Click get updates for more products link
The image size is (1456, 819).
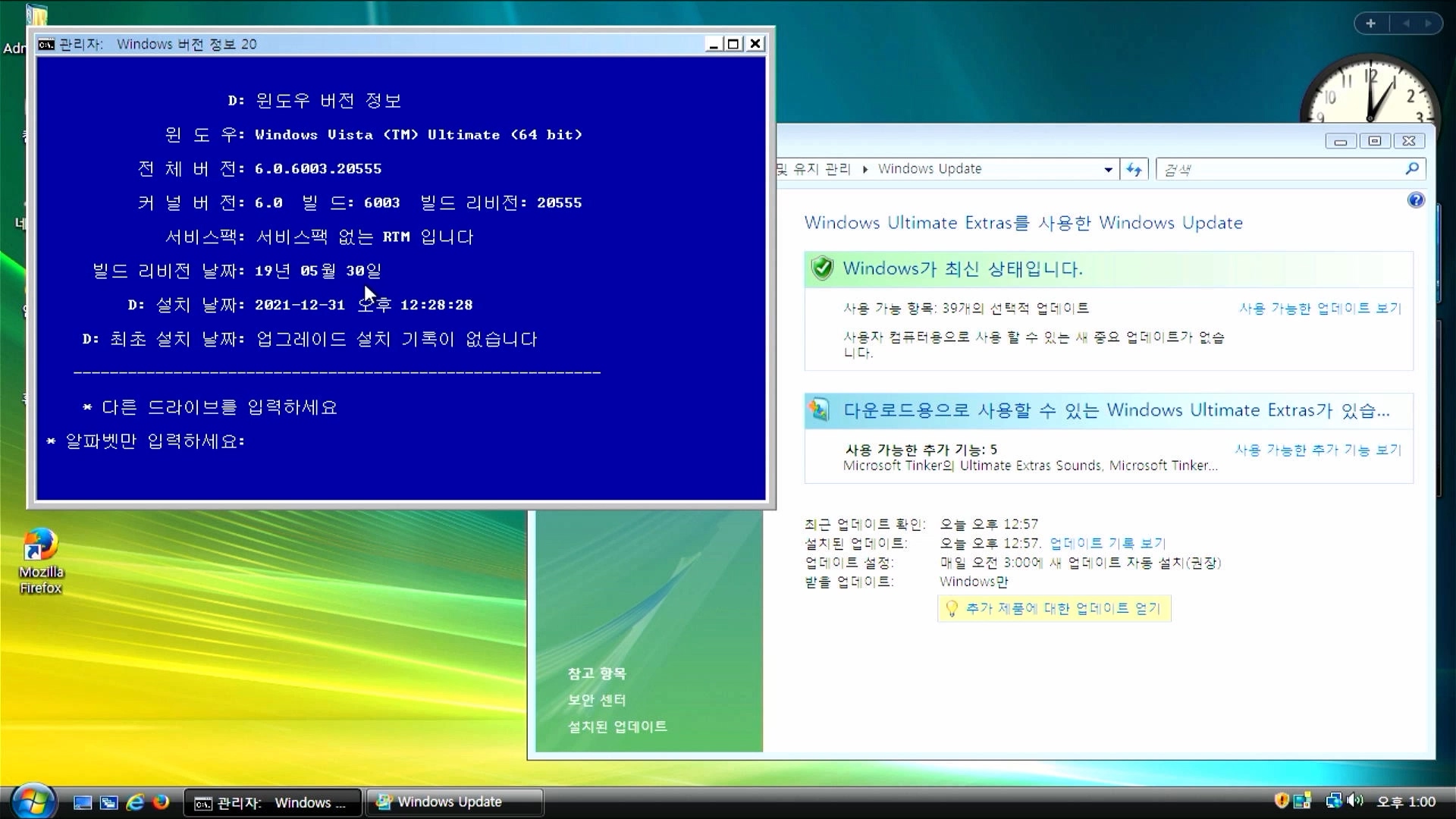tap(1062, 608)
